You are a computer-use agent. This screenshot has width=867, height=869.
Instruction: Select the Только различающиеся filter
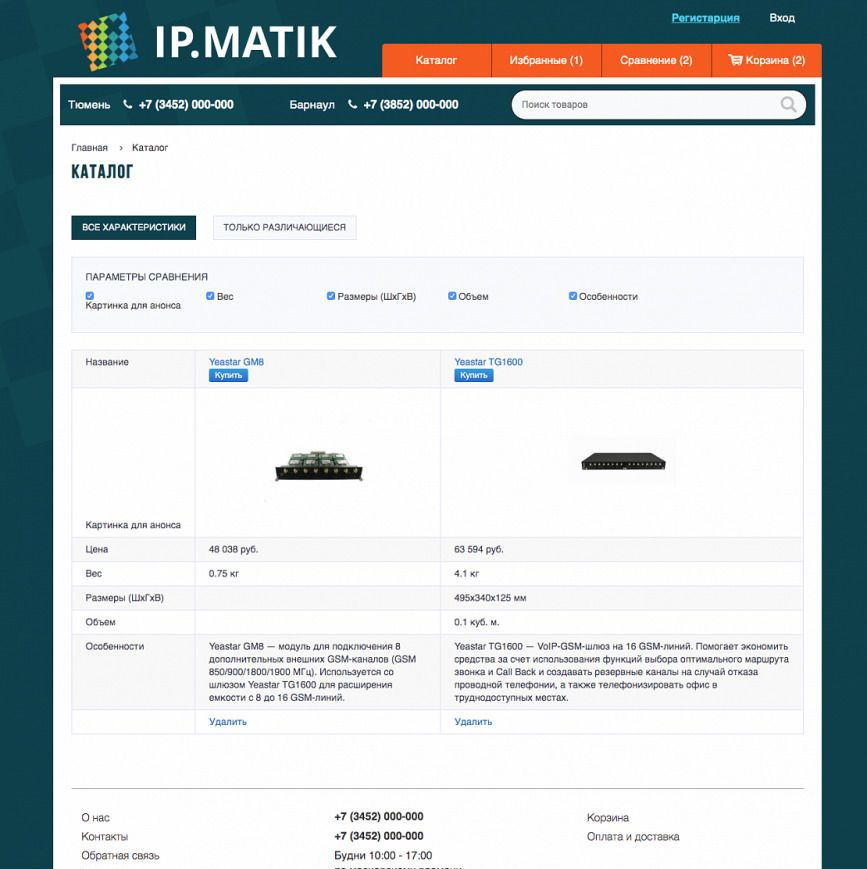click(x=284, y=227)
